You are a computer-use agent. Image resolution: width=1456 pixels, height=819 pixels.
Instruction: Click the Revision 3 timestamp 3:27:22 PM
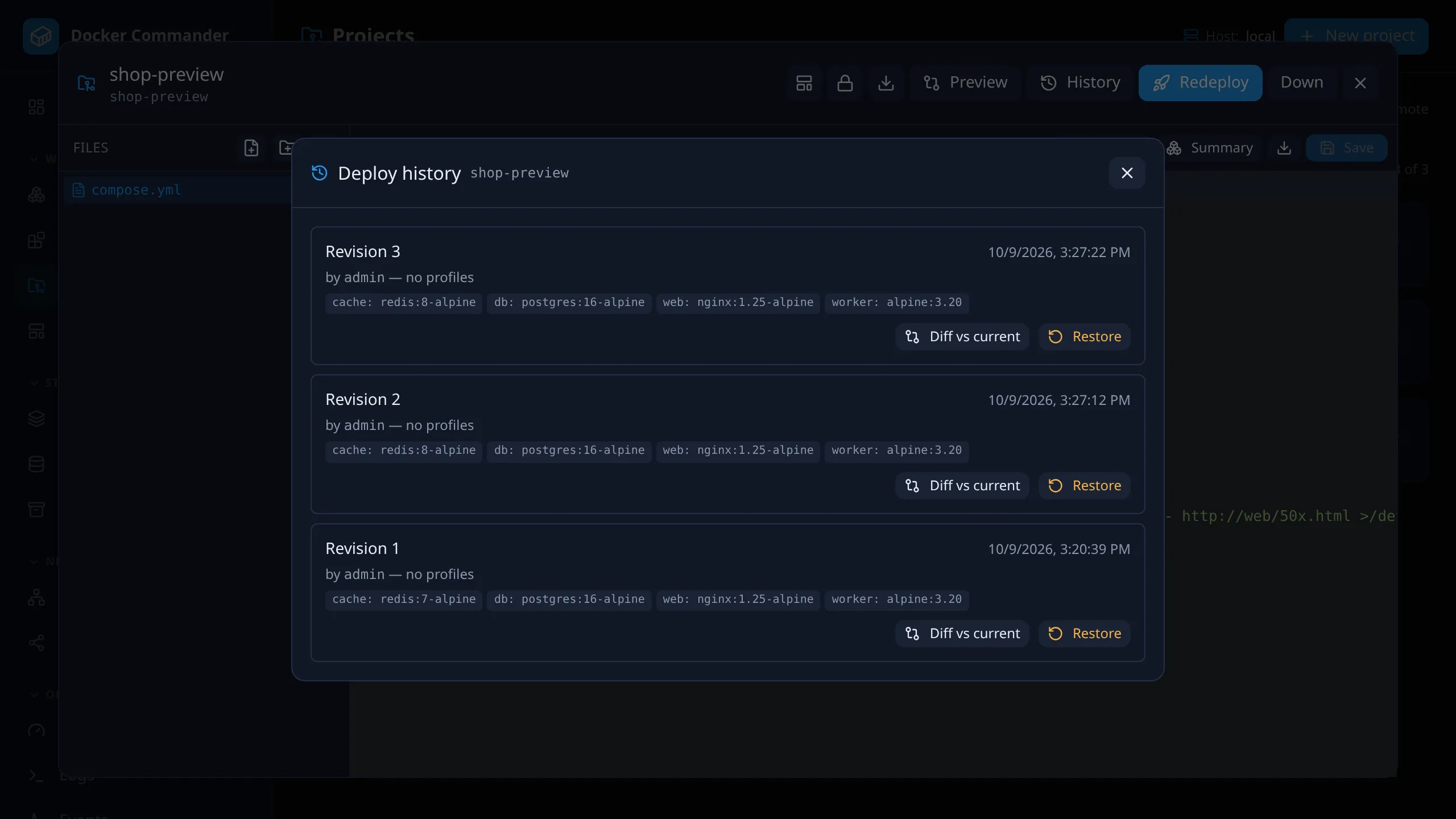pos(1058,253)
